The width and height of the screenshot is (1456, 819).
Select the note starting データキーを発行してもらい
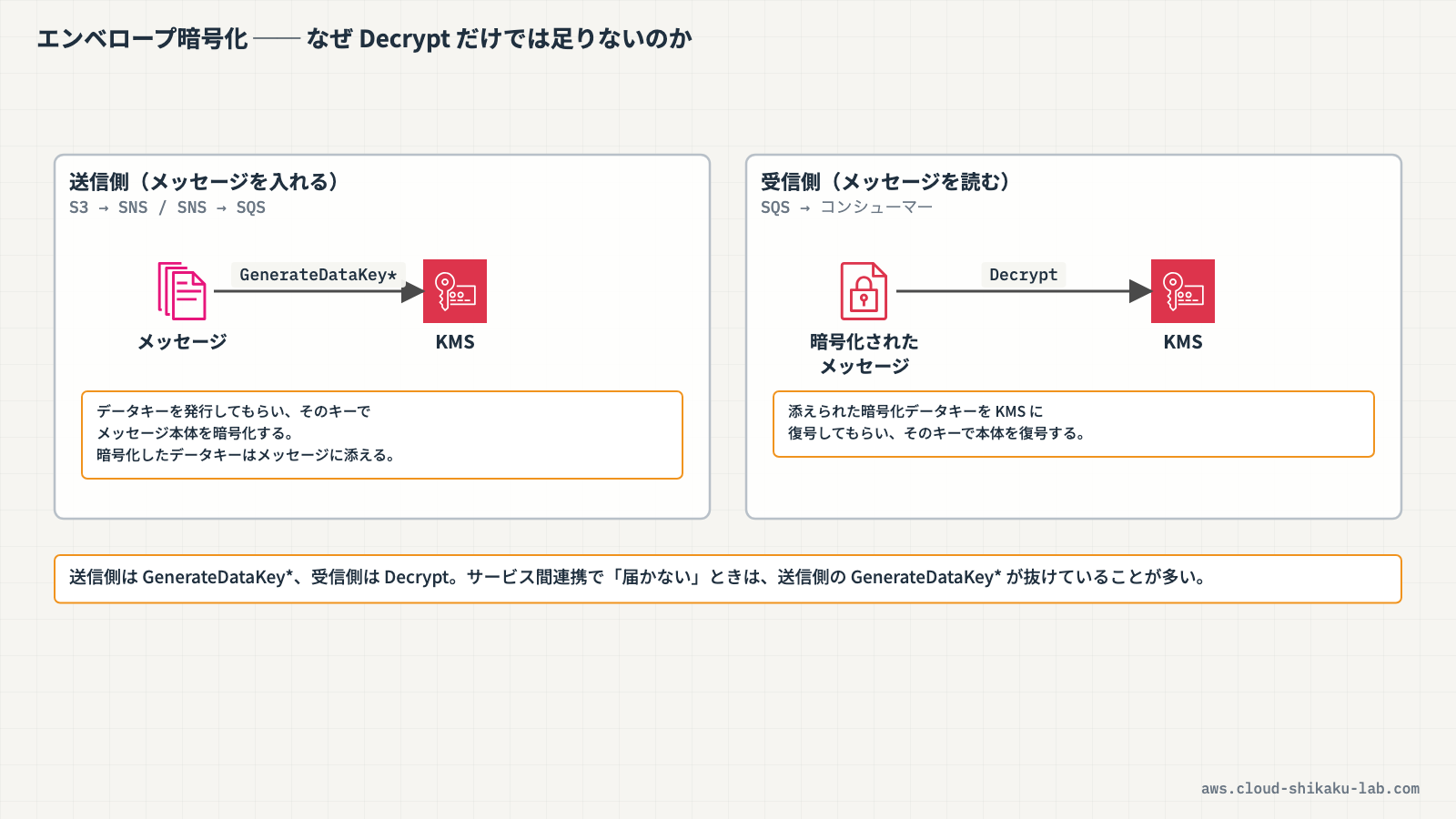(382, 435)
